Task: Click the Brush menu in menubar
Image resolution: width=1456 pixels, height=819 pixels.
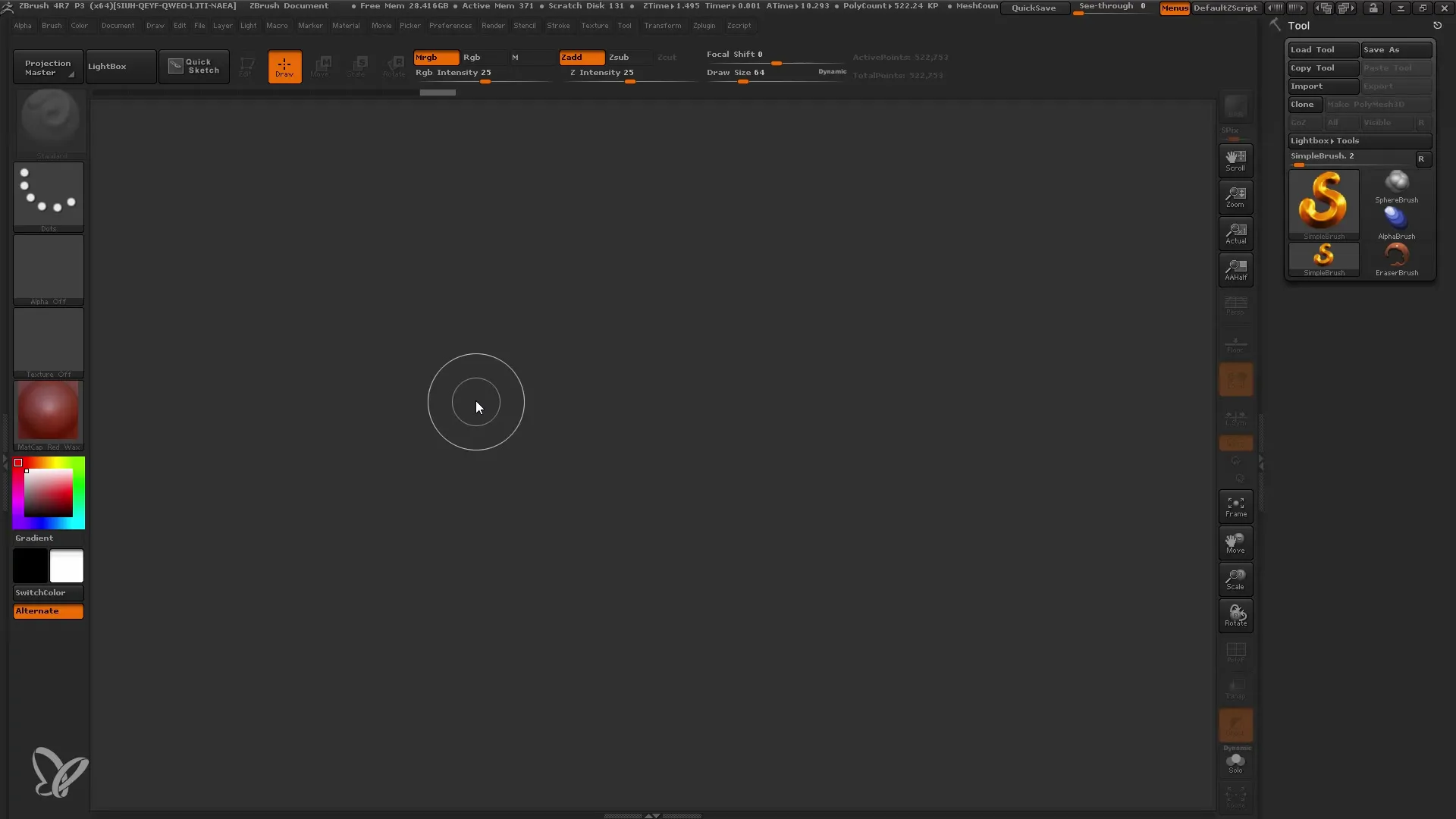Action: pyautogui.click(x=51, y=25)
